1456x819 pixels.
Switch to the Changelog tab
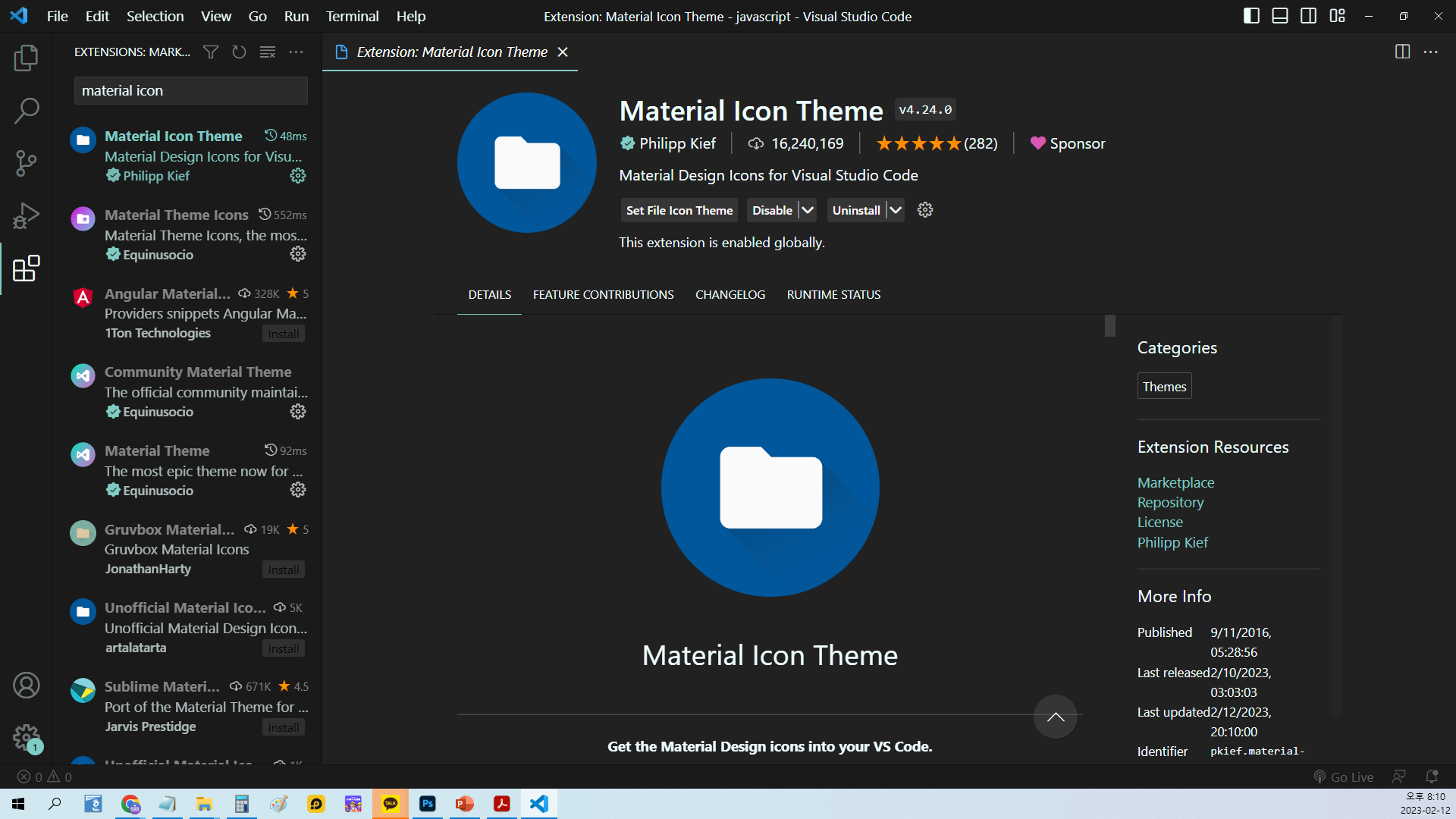730,294
